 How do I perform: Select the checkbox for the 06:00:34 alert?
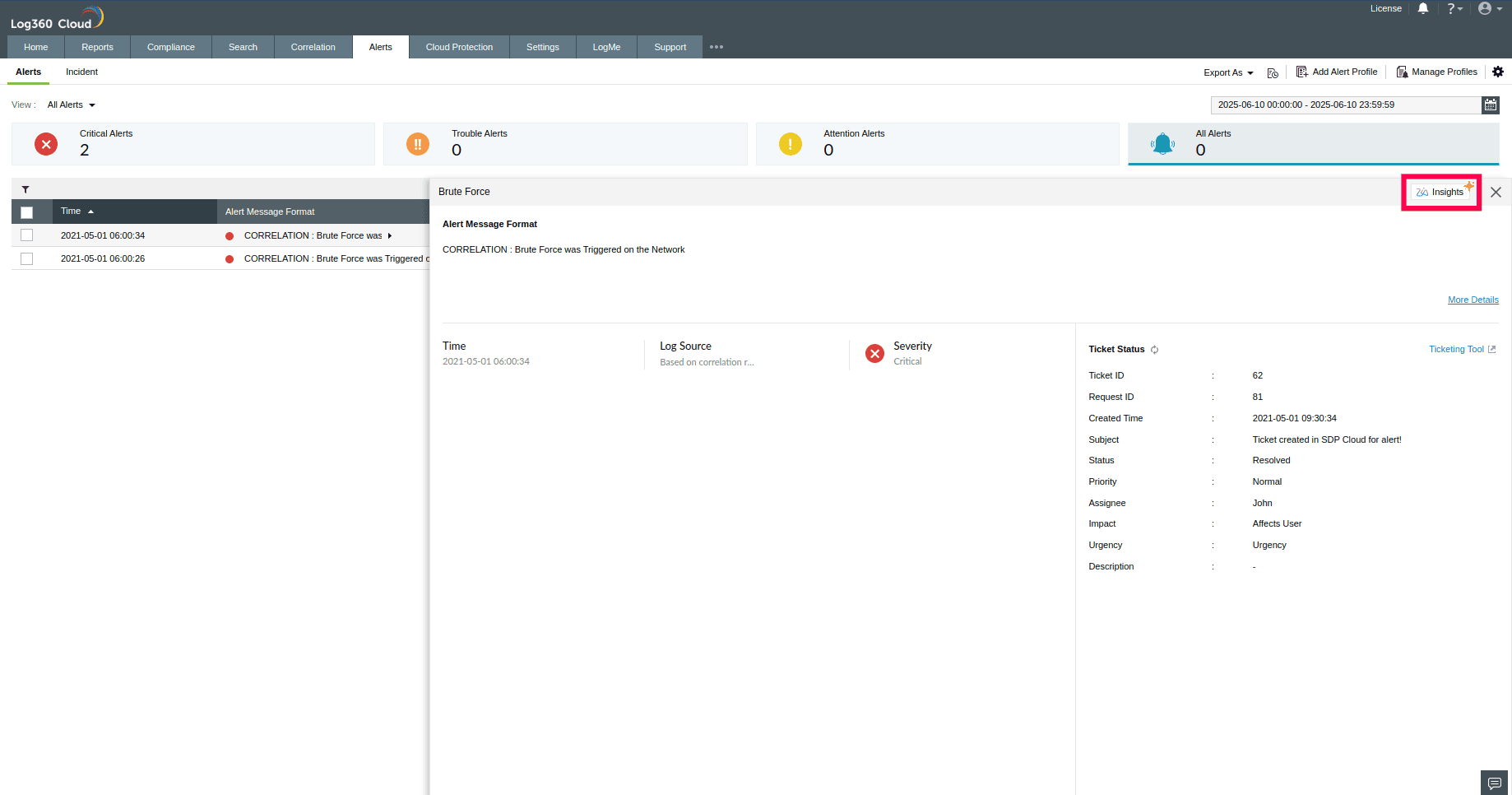[27, 235]
